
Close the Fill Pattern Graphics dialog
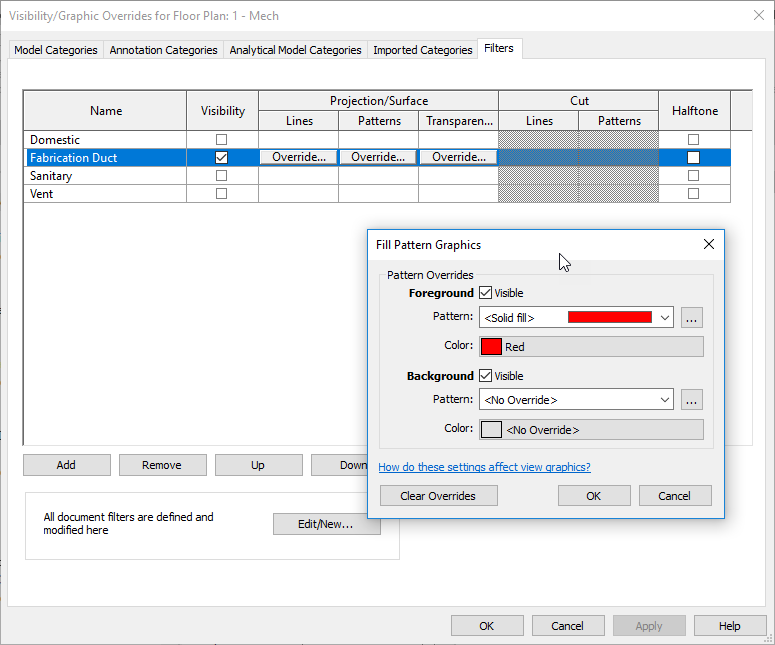pos(708,244)
